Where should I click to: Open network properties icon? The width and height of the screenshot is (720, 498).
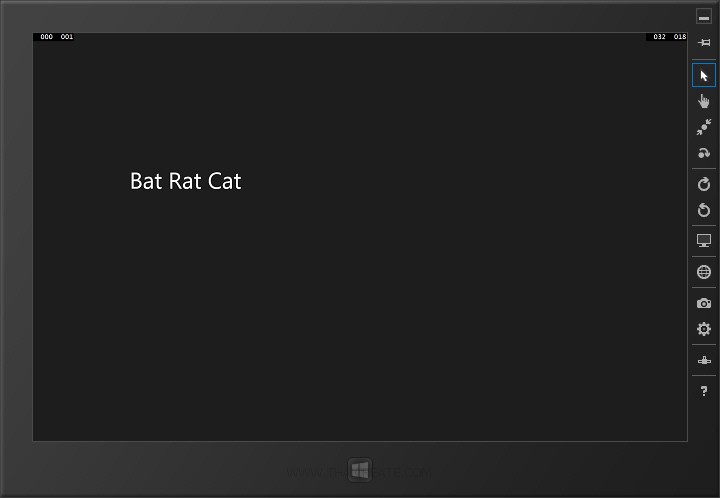click(x=704, y=360)
